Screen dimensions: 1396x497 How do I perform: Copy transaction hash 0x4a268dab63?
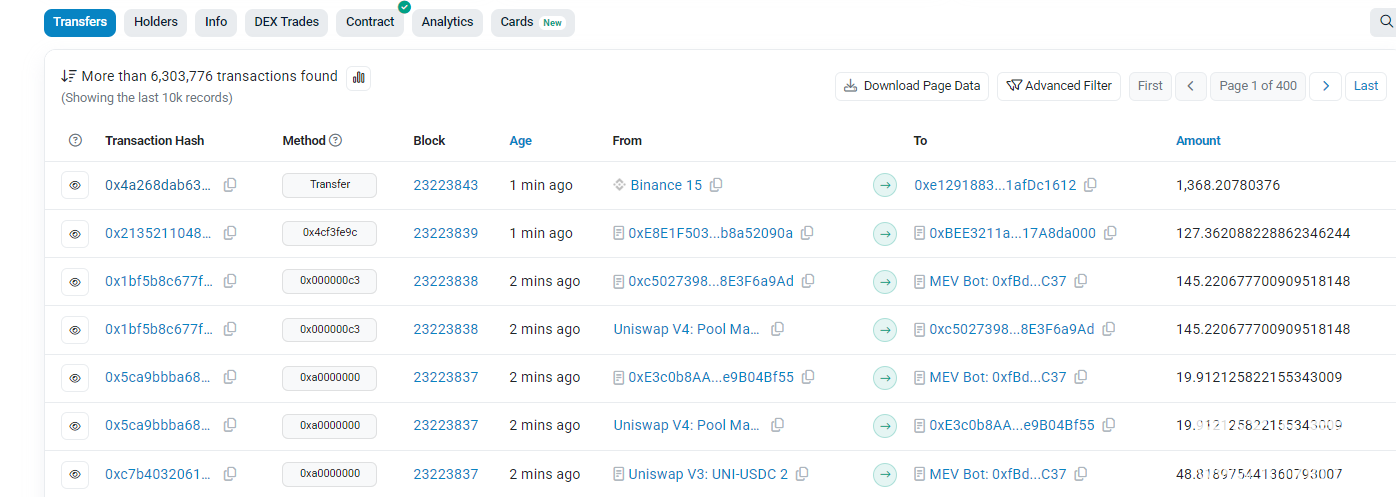click(x=230, y=185)
